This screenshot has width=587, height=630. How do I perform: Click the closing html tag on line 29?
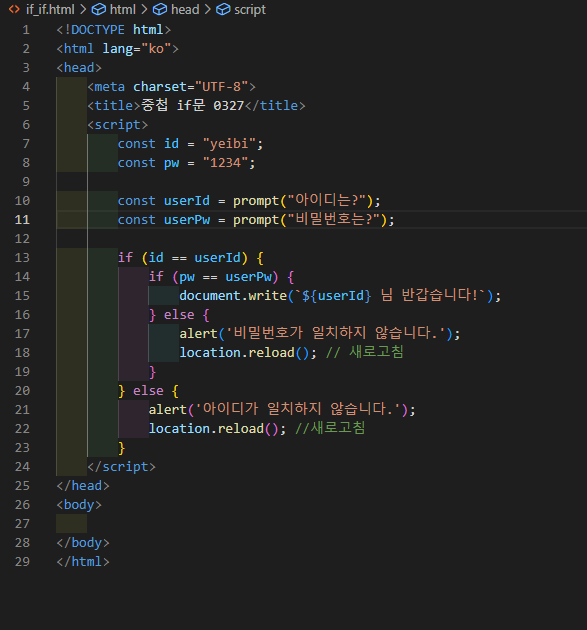click(83, 562)
